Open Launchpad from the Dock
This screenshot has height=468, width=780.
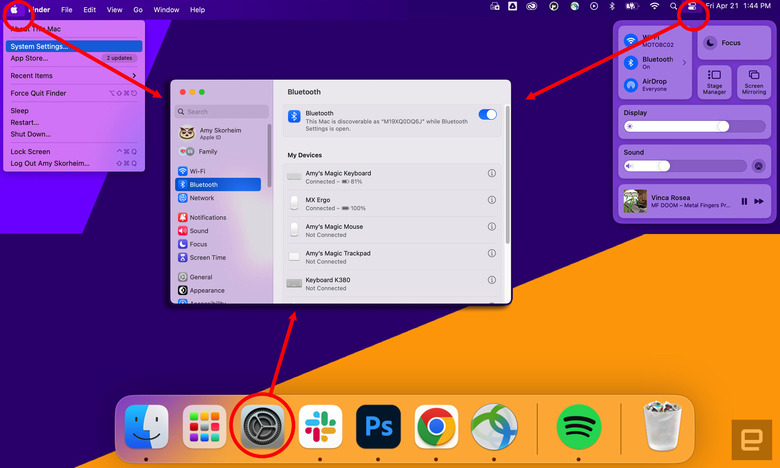(x=204, y=427)
